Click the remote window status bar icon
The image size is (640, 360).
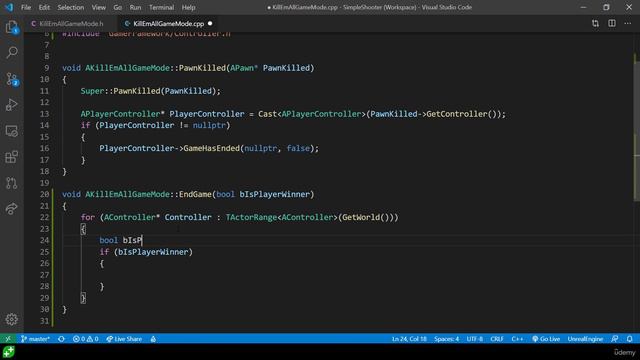[x=8, y=339]
